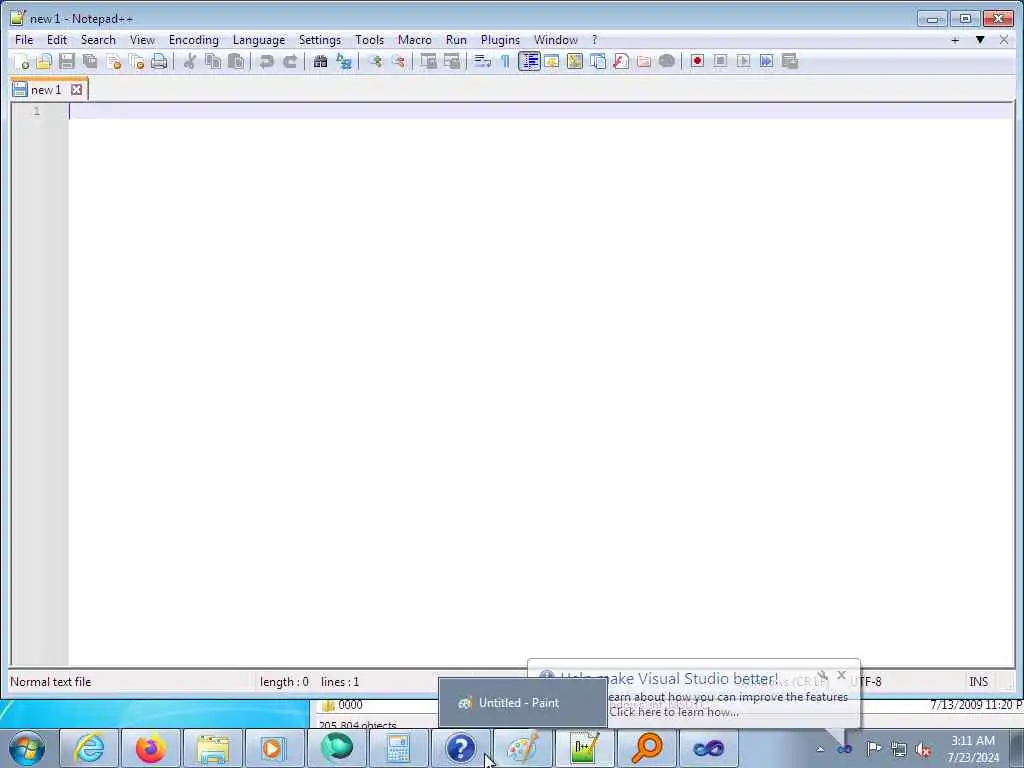The height and width of the screenshot is (768, 1024).
Task: Open Firefox from the taskbar
Action: pos(150,748)
